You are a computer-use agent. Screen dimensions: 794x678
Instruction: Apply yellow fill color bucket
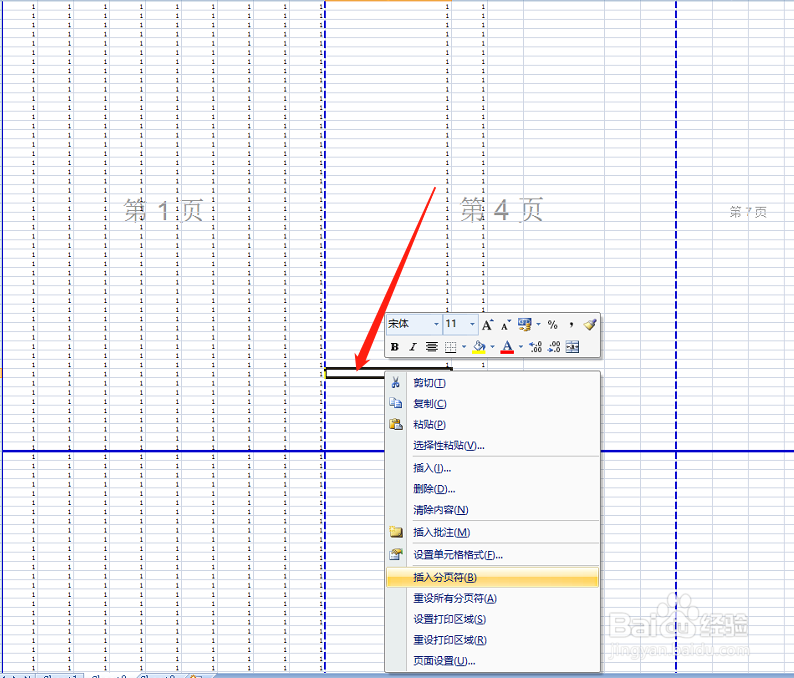[x=479, y=347]
